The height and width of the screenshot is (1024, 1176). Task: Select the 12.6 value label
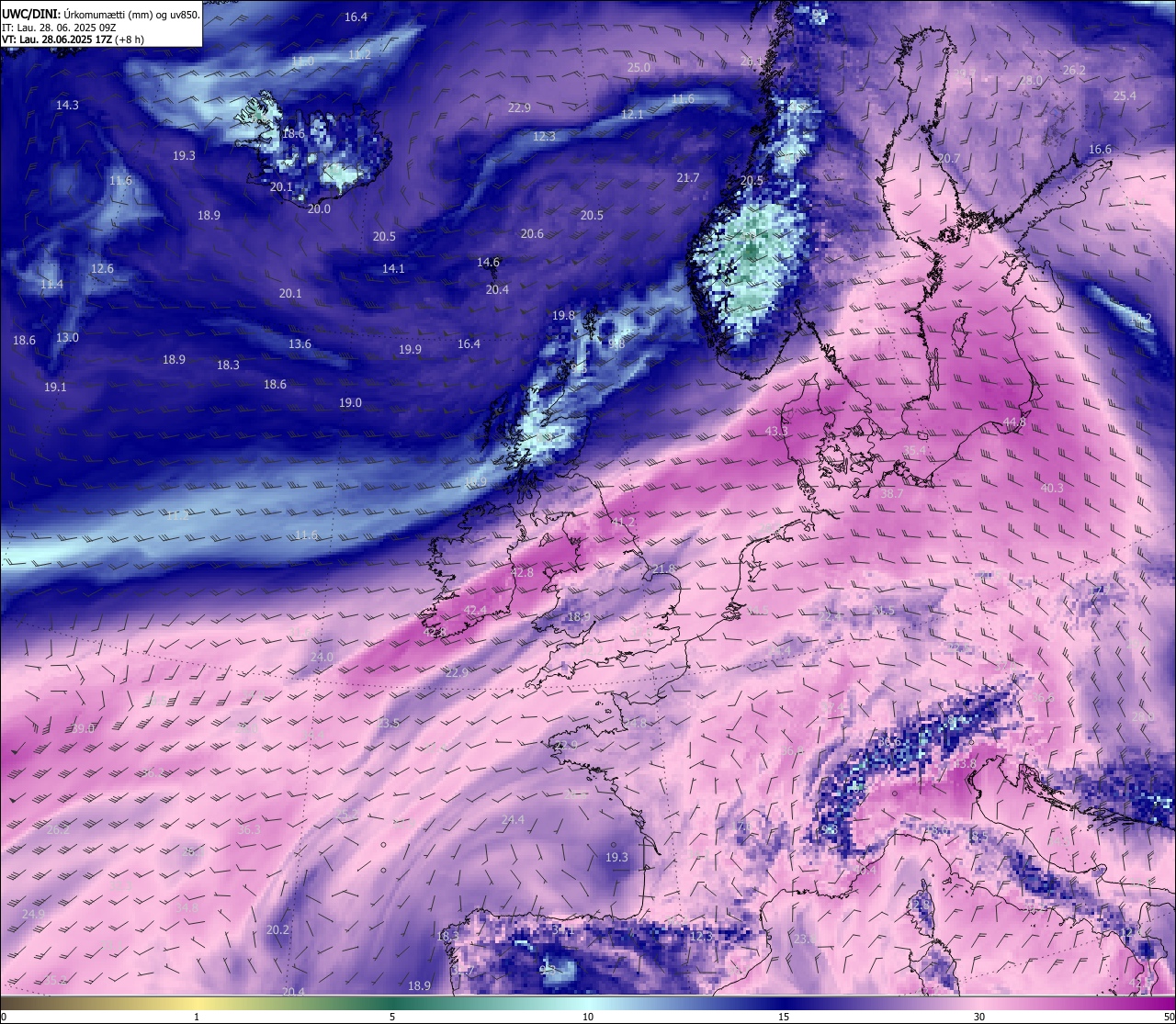(x=102, y=269)
